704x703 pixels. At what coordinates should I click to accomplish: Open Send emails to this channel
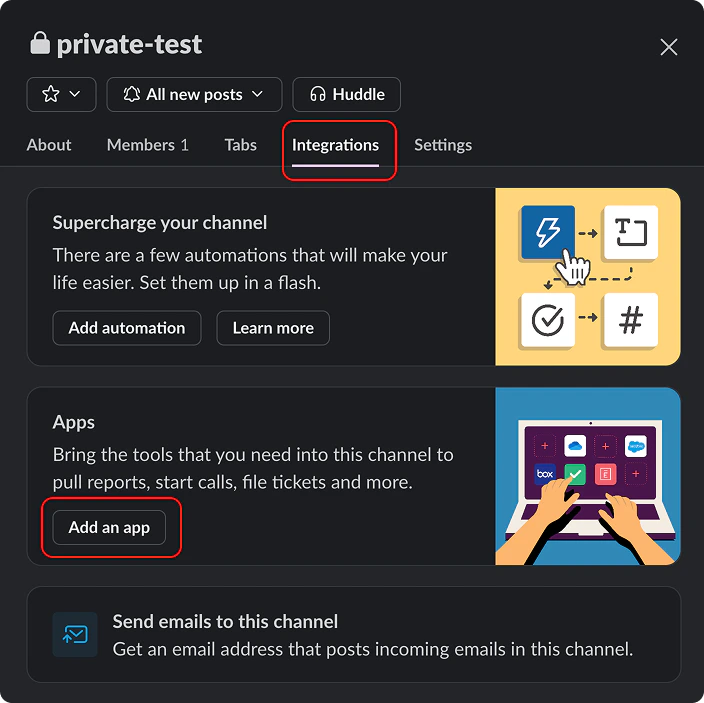coord(354,635)
